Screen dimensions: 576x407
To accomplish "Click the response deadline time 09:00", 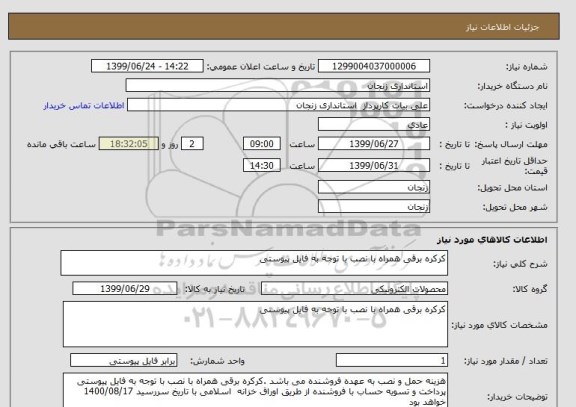I will (x=262, y=144).
